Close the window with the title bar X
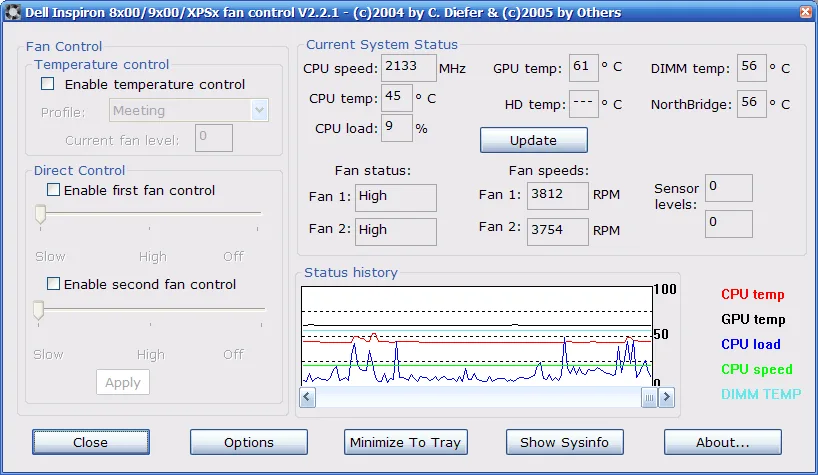818x475 pixels. click(x=804, y=13)
